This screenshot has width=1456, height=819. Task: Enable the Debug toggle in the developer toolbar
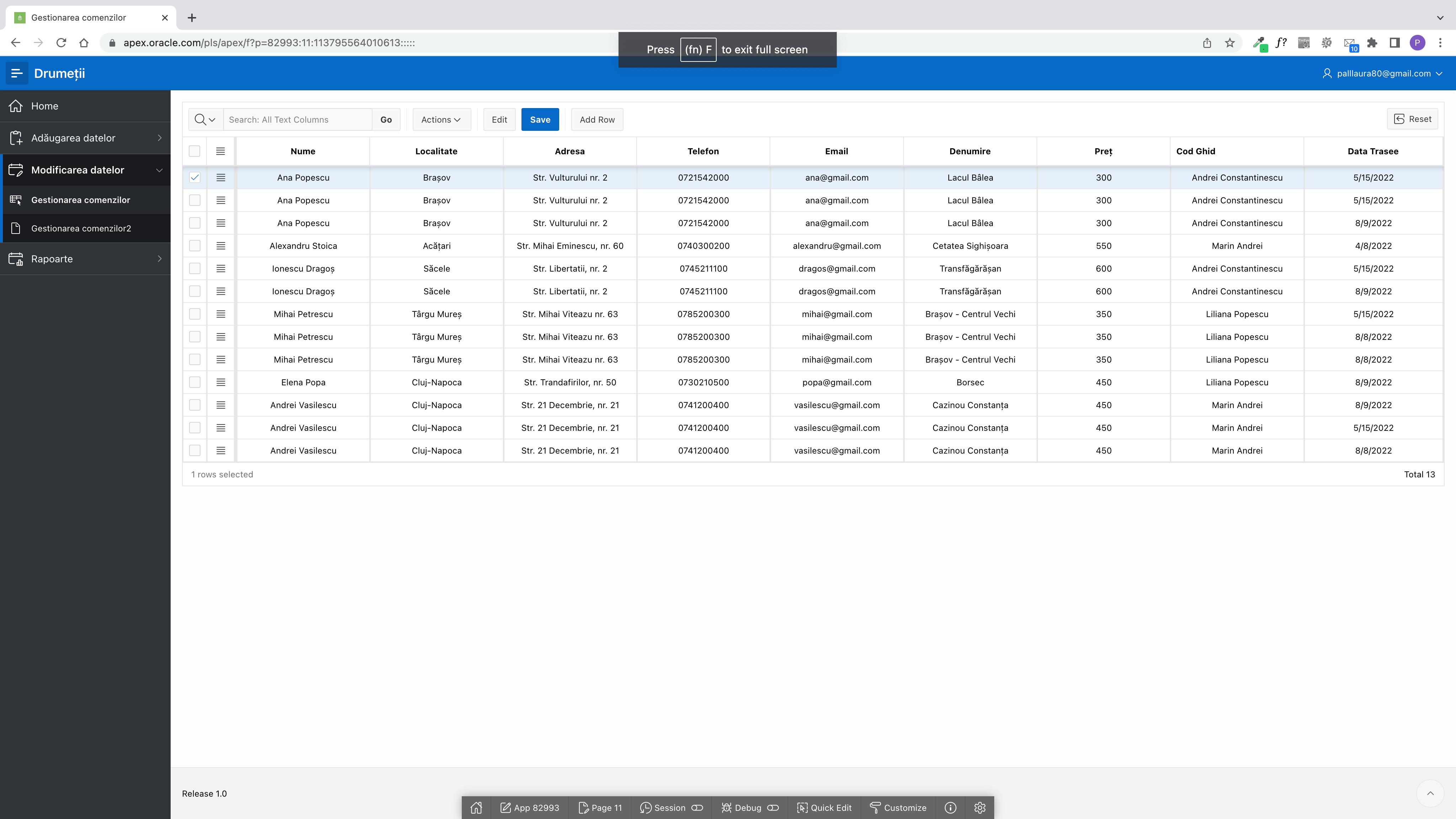pos(773,807)
